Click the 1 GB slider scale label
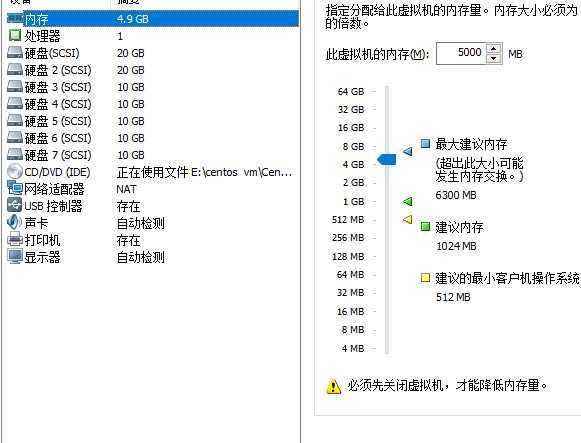Screen dimensions: 581x443 click(x=353, y=202)
